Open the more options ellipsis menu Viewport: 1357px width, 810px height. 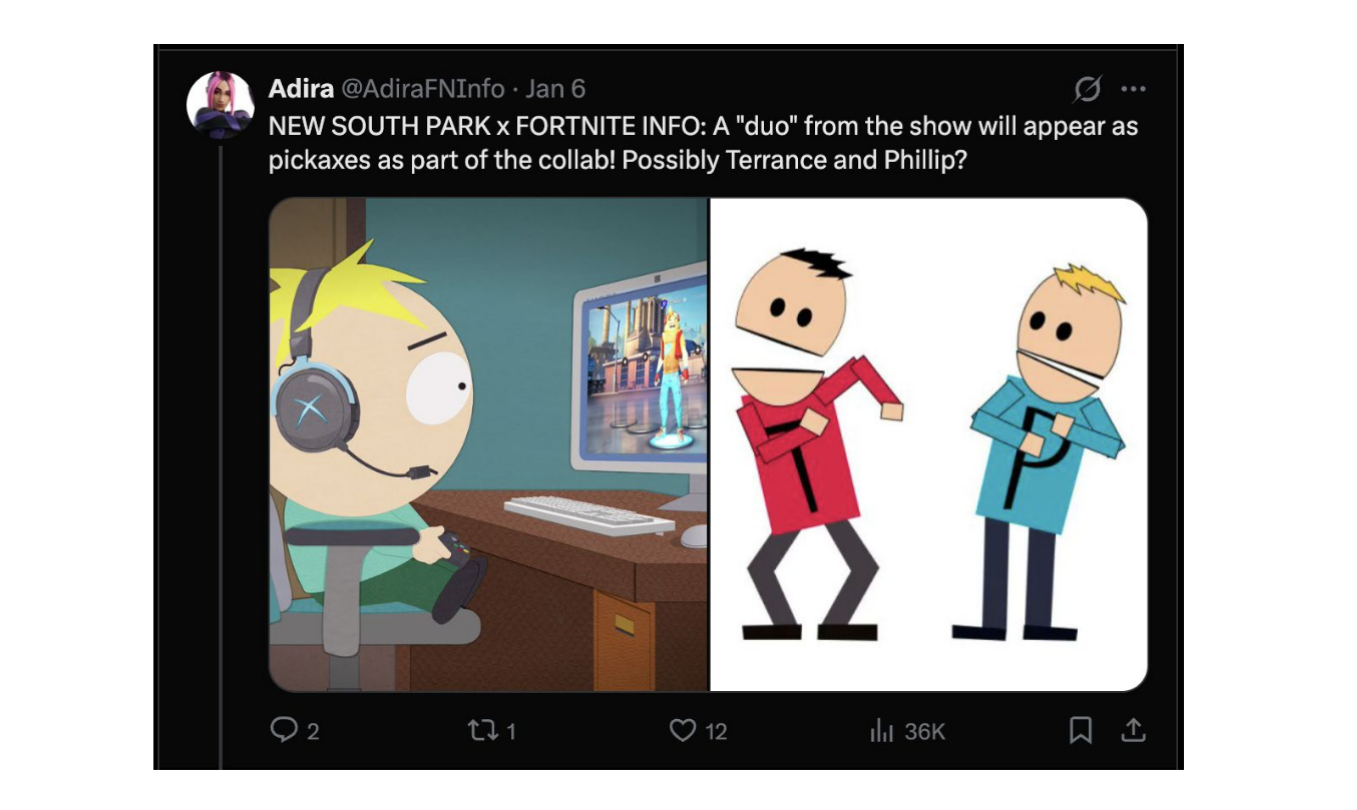[x=1133, y=89]
